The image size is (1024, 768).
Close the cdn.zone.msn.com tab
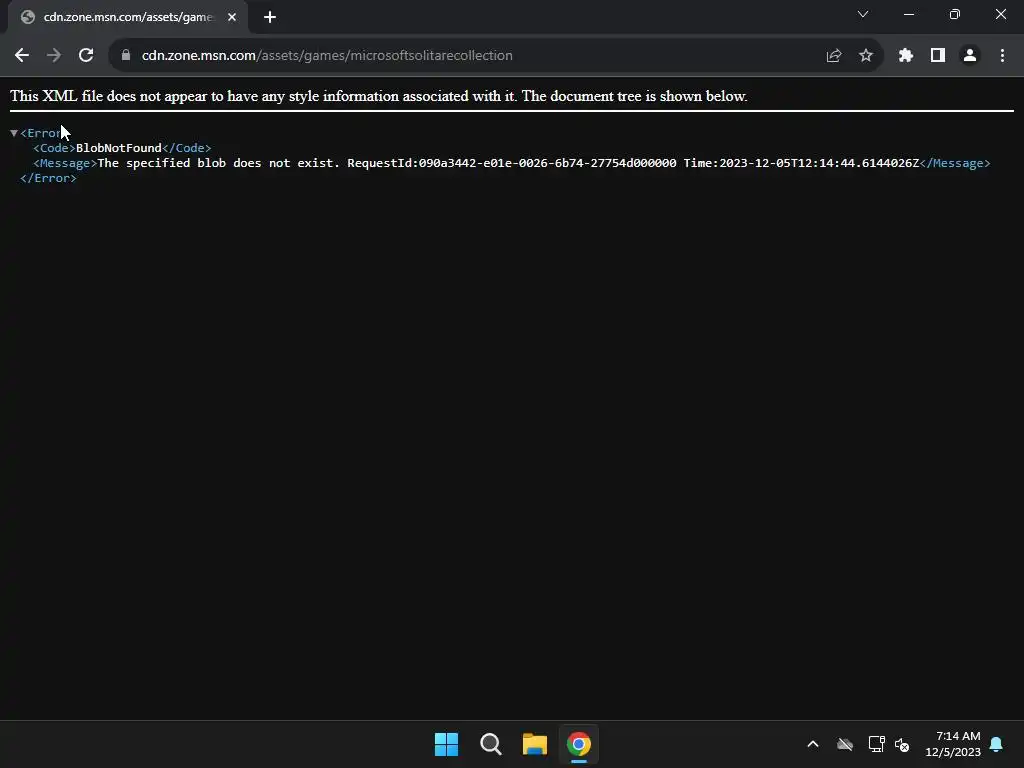point(232,18)
